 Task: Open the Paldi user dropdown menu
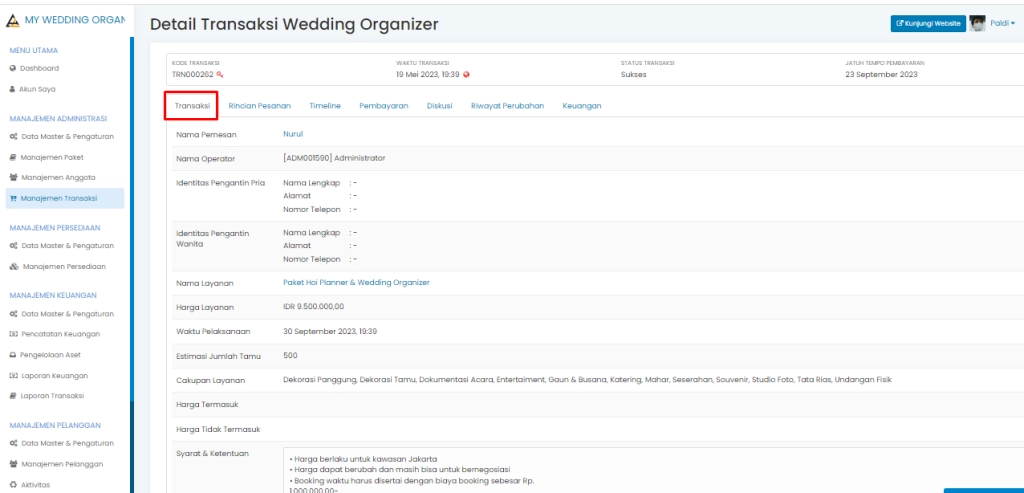1002,23
